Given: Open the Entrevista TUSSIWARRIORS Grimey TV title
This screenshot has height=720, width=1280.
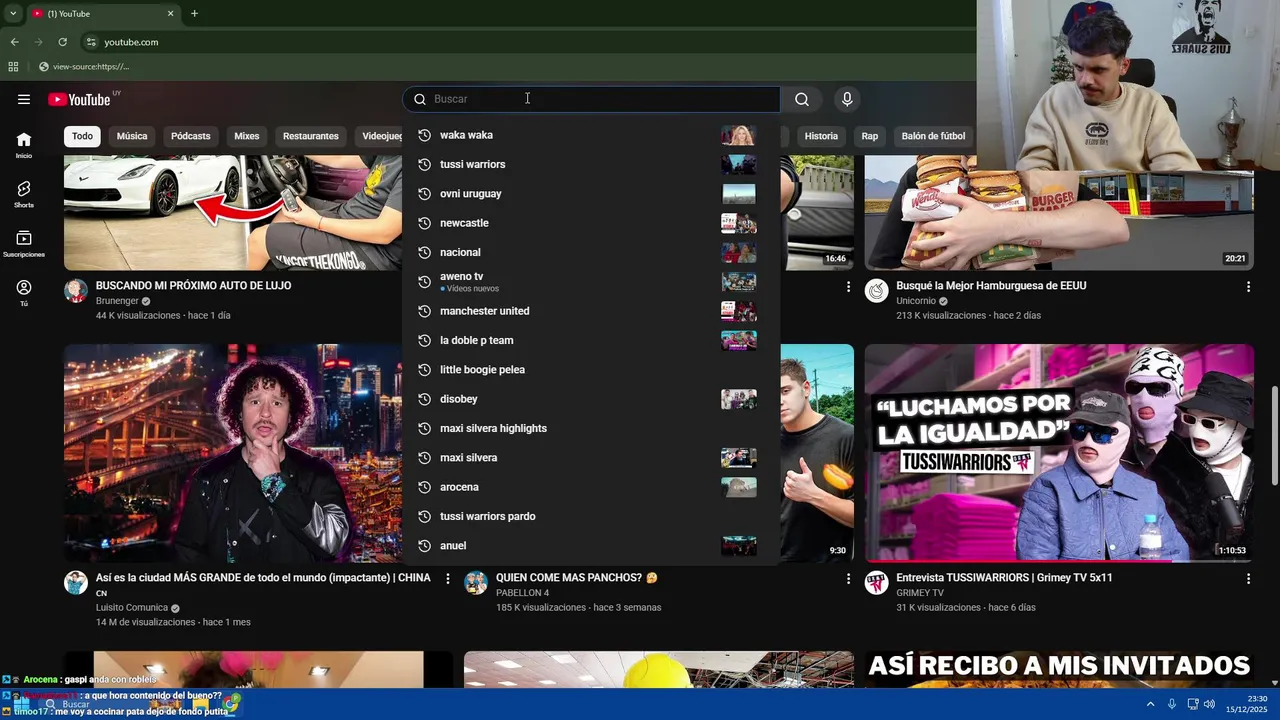Looking at the screenshot, I should coord(1004,578).
